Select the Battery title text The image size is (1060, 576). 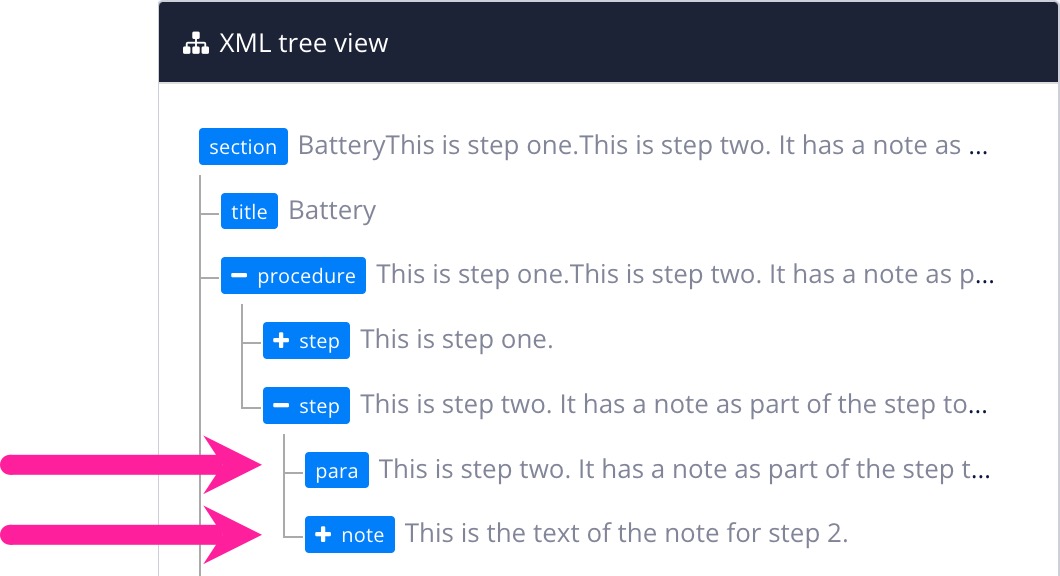pos(331,210)
